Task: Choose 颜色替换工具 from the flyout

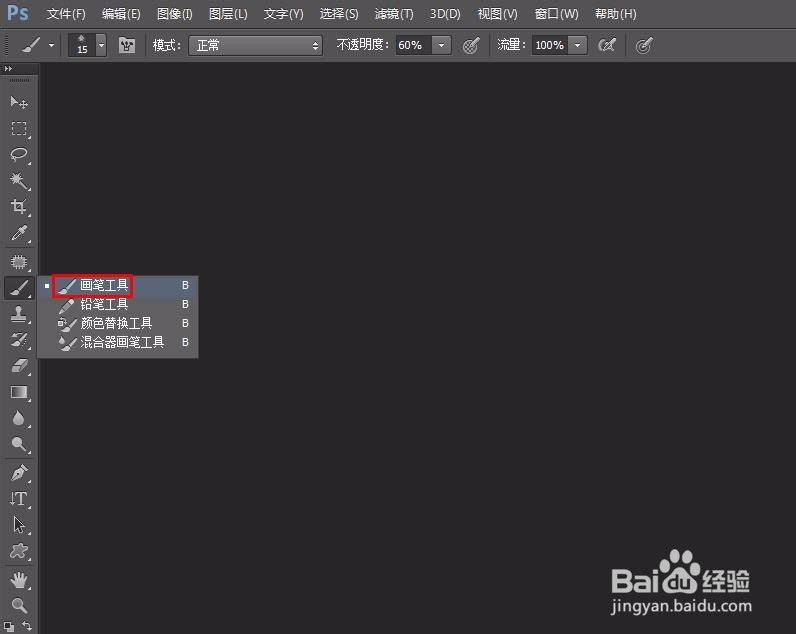Action: point(118,323)
